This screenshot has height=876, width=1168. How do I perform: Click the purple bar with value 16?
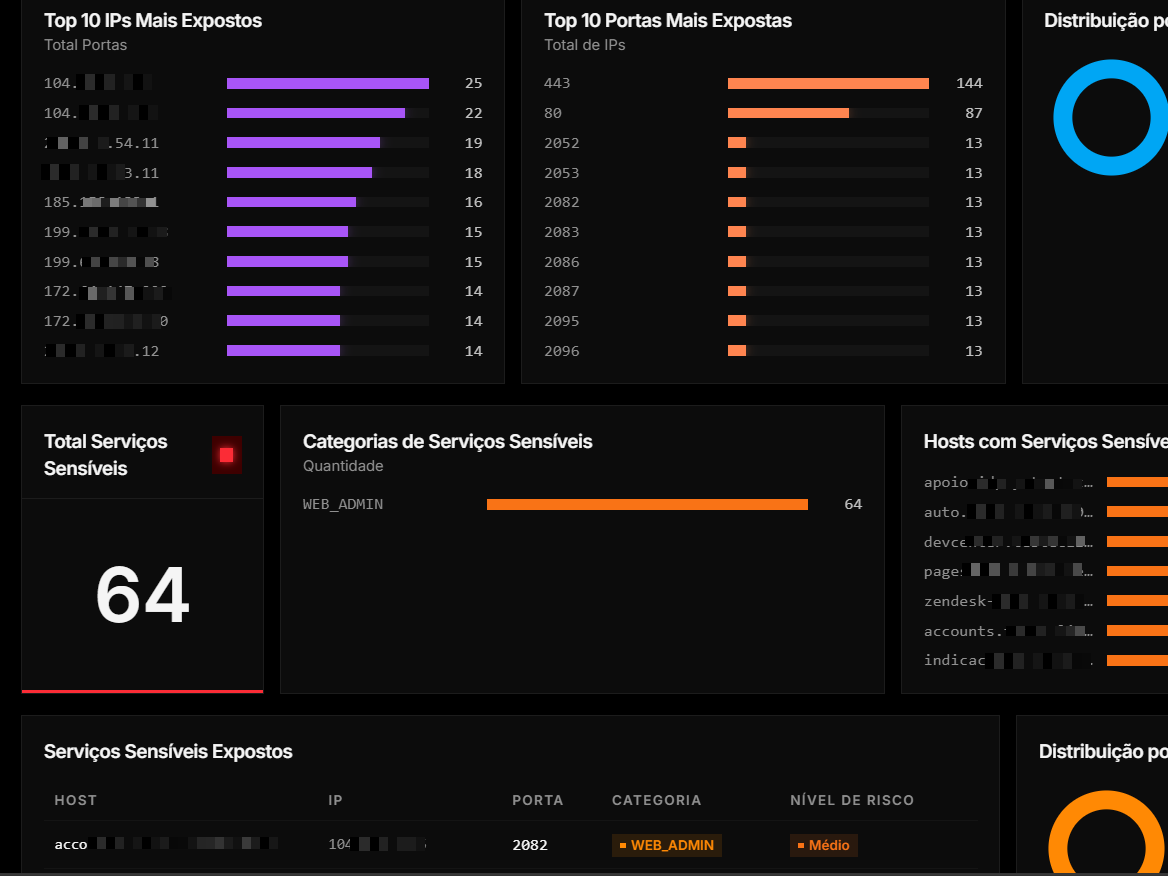point(291,202)
